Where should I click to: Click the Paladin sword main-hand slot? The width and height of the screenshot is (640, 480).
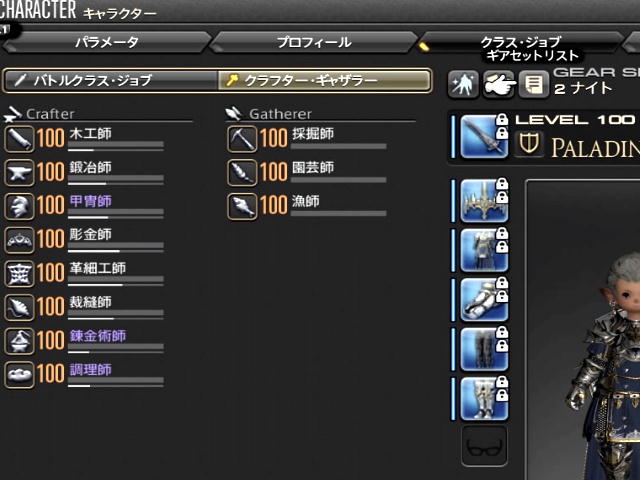pyautogui.click(x=484, y=136)
